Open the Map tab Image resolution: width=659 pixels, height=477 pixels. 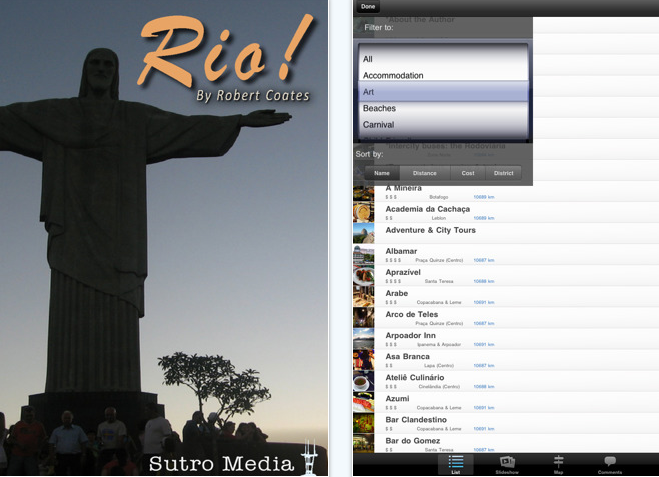[558, 464]
